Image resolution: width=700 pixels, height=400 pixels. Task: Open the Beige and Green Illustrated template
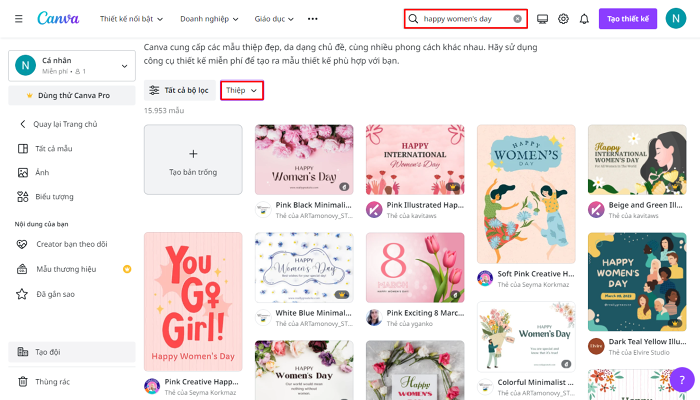[637, 159]
